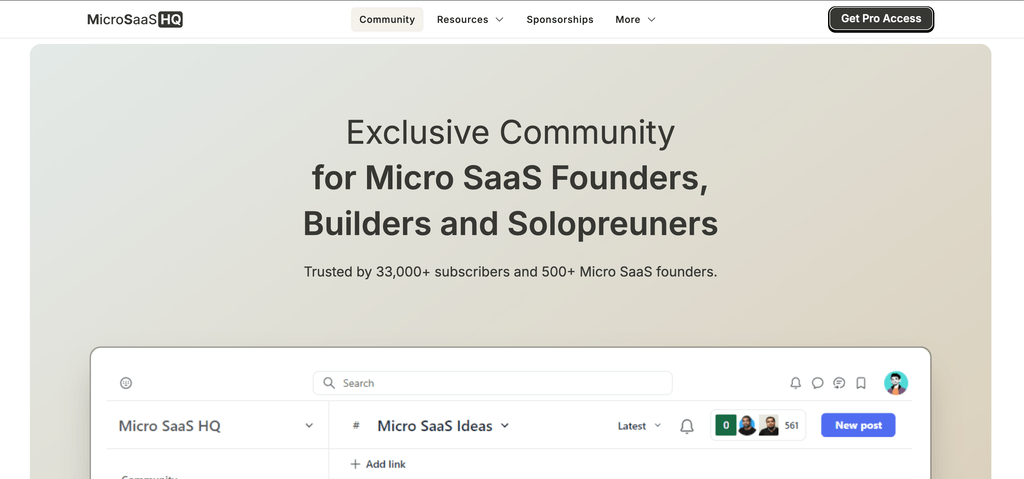Click the New post button
Viewport: 1024px width, 479px height.
click(858, 425)
